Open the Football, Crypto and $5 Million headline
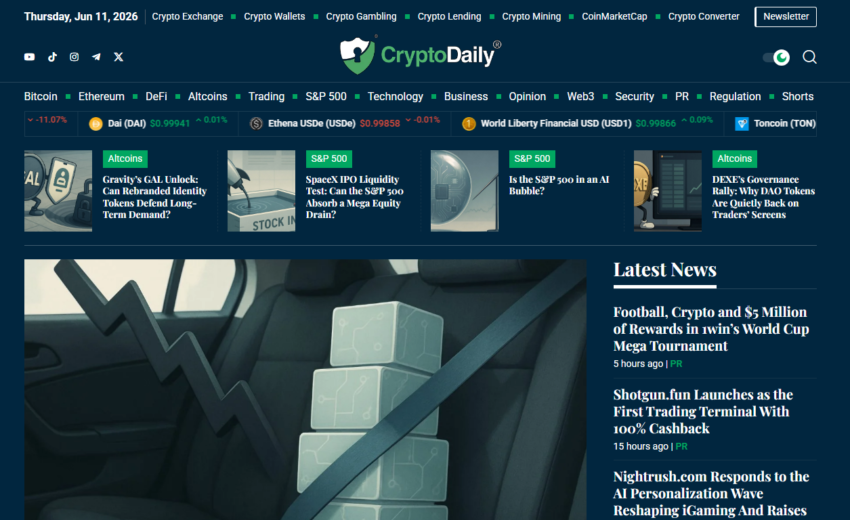 coord(711,329)
